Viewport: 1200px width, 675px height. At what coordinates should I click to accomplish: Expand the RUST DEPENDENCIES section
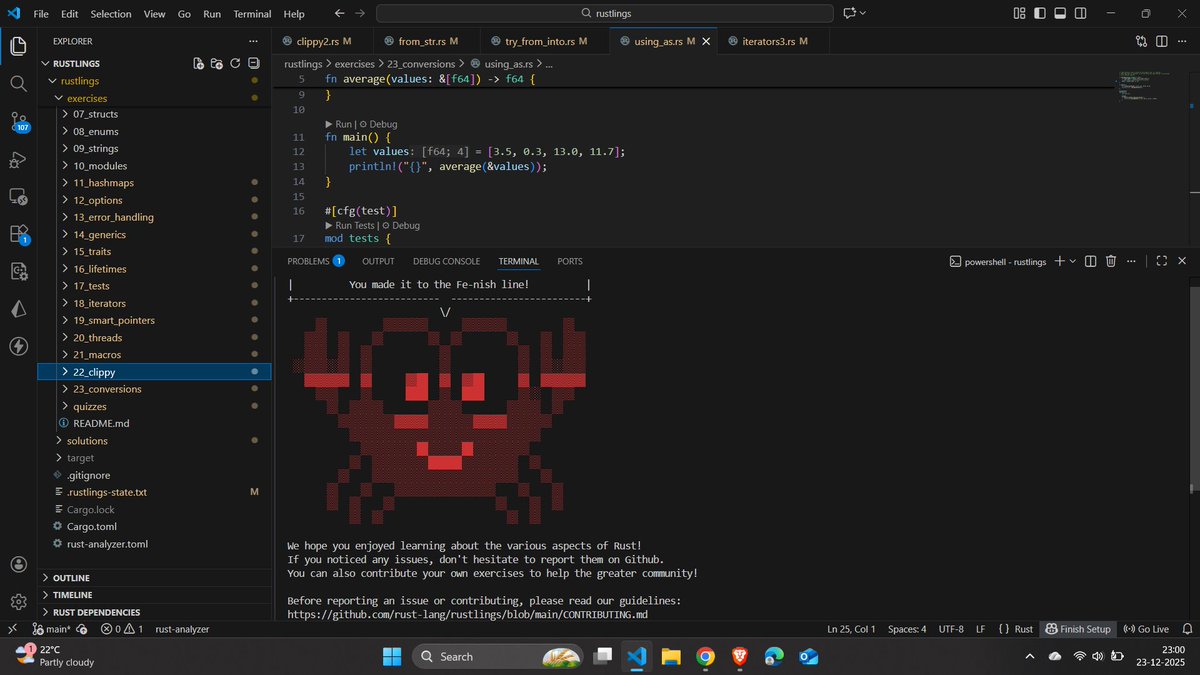point(154,612)
